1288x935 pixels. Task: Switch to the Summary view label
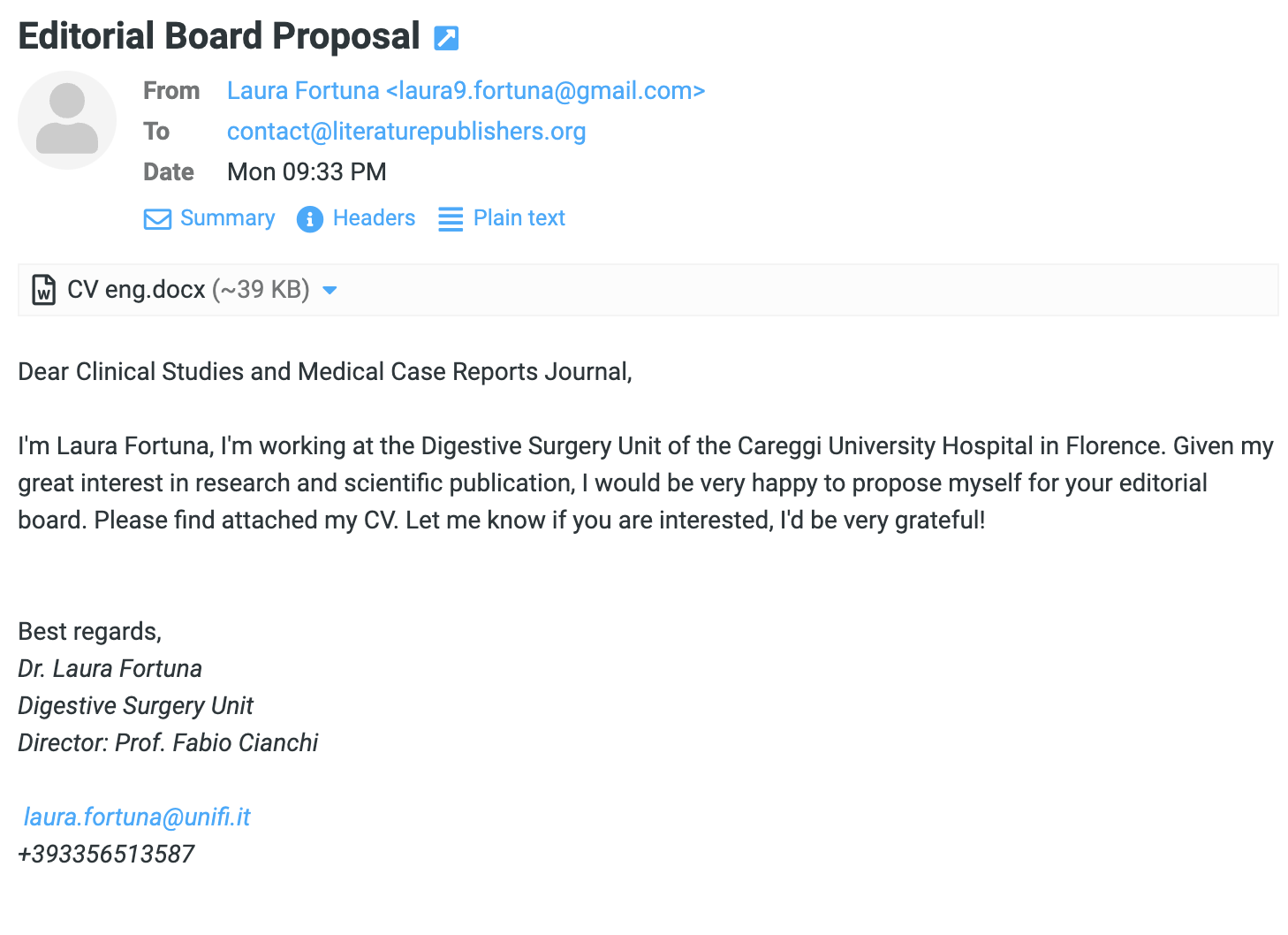coord(227,218)
